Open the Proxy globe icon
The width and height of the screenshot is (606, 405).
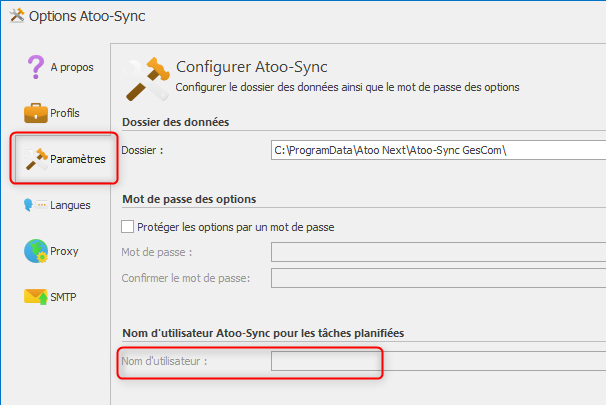point(36,251)
